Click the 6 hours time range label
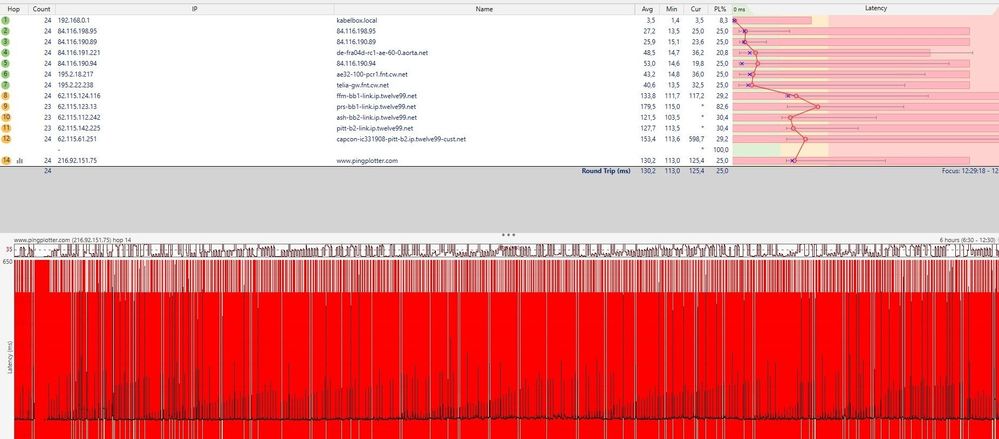The image size is (999, 439). pos(967,240)
